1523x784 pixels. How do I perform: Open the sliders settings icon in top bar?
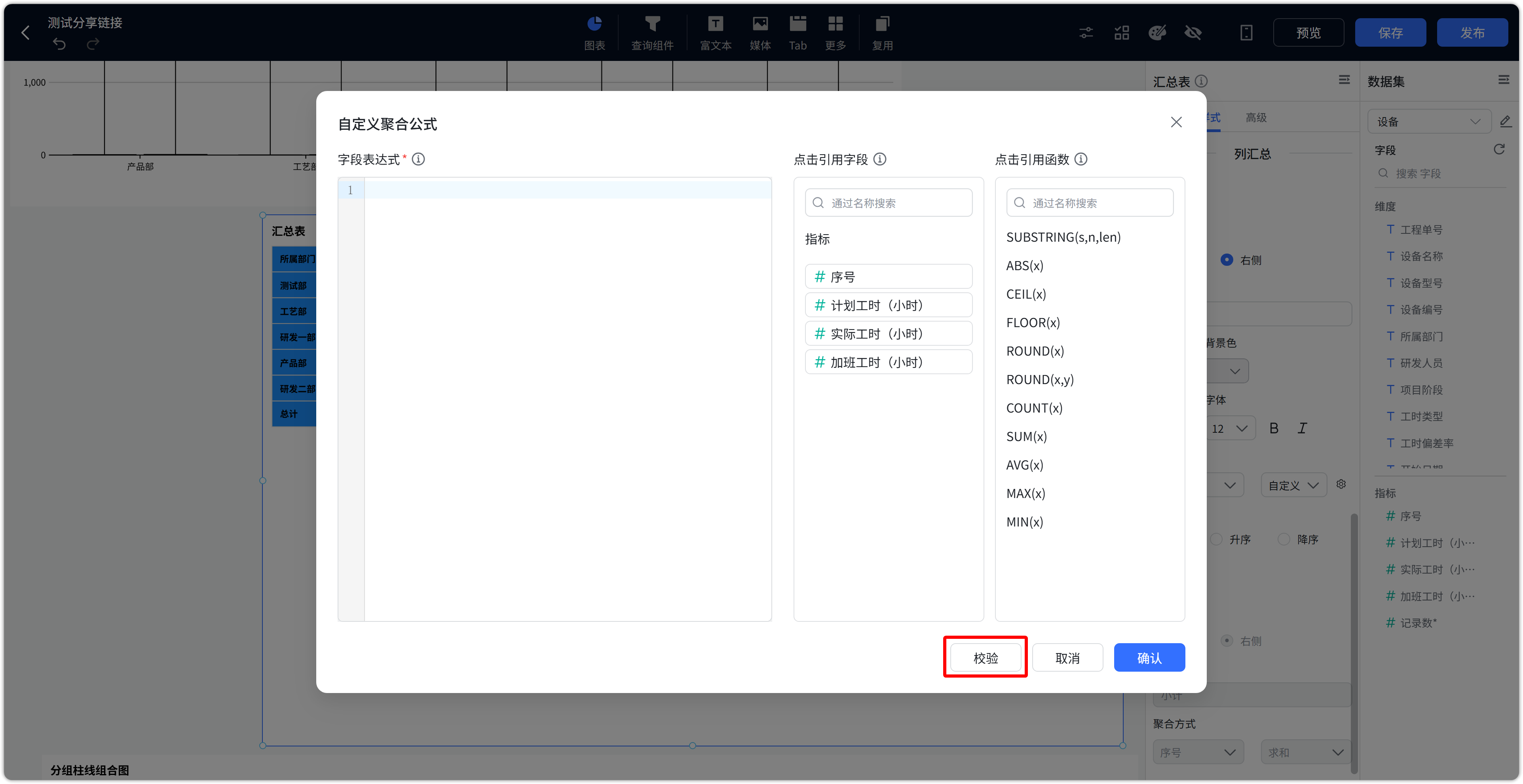click(x=1086, y=32)
